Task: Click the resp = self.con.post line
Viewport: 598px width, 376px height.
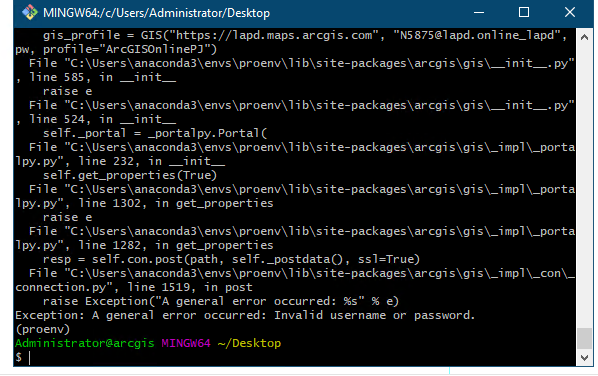Action: tap(231, 259)
